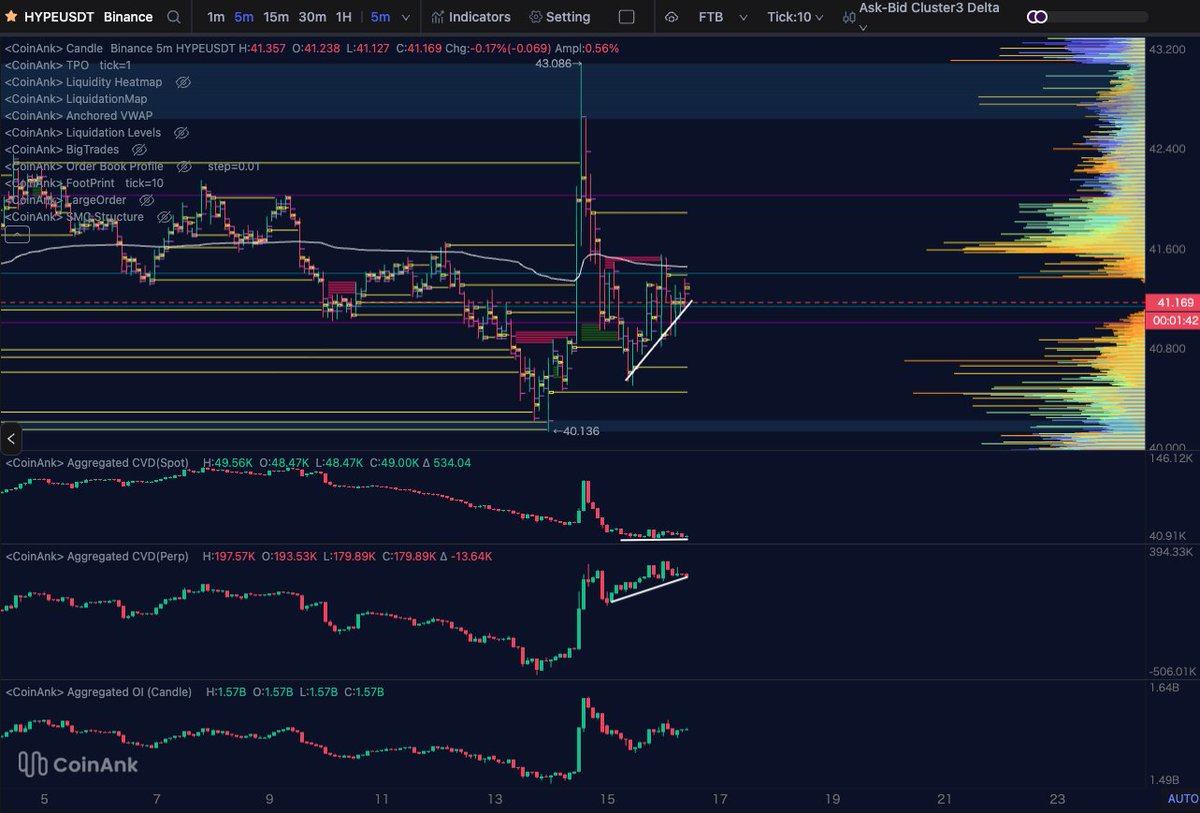Click the Binance exchange label

[x=129, y=17]
